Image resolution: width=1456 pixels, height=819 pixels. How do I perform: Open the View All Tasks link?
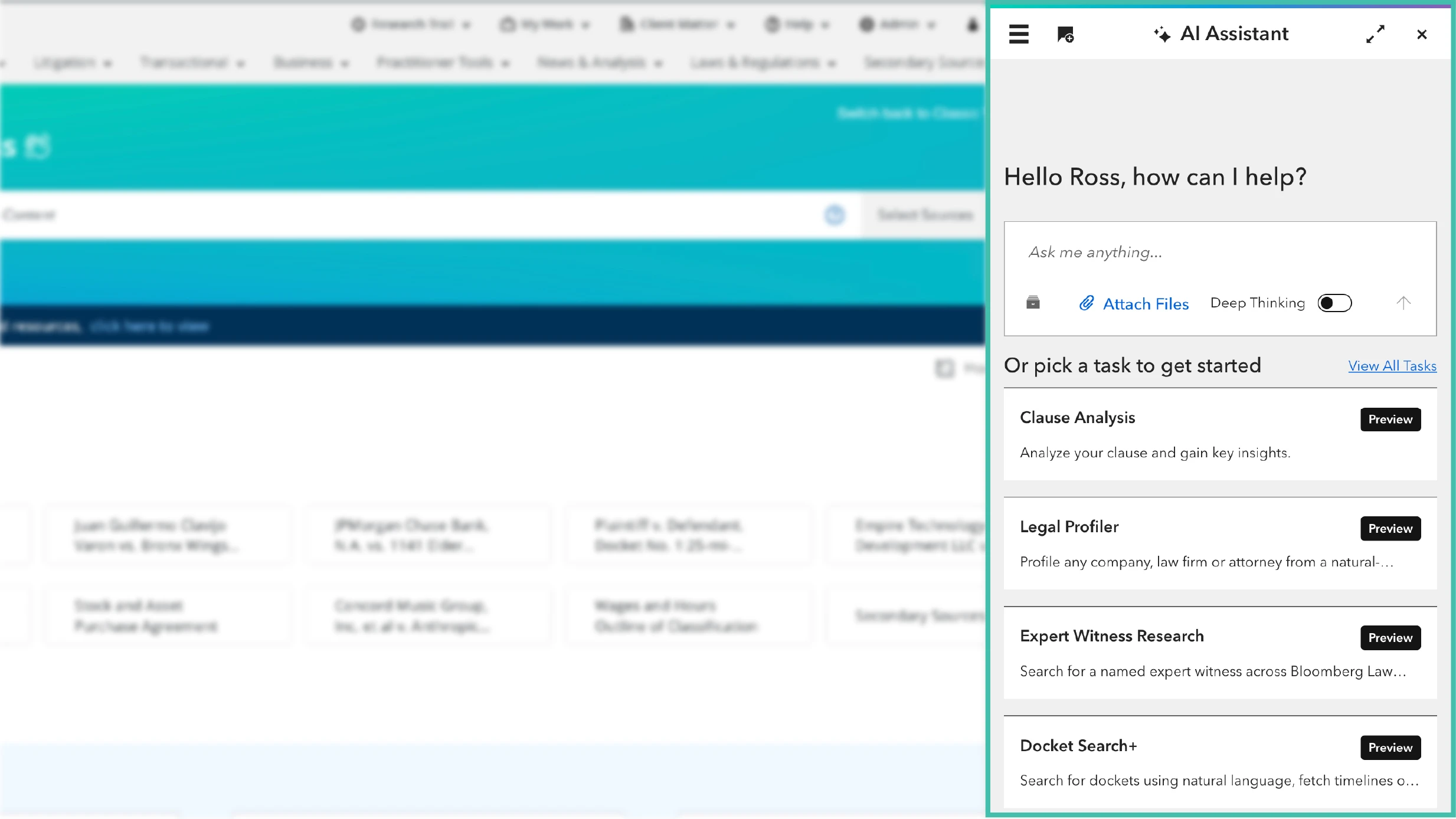click(x=1392, y=366)
